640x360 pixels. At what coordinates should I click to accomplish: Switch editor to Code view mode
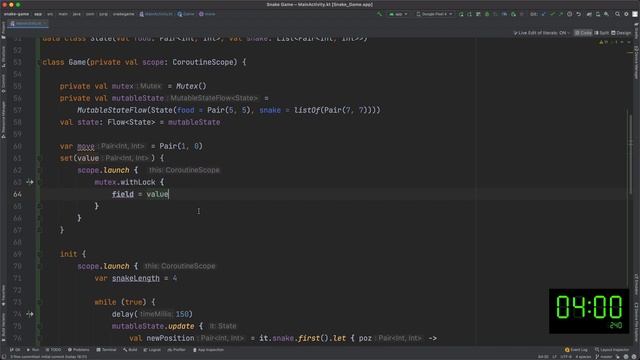[x=583, y=33]
